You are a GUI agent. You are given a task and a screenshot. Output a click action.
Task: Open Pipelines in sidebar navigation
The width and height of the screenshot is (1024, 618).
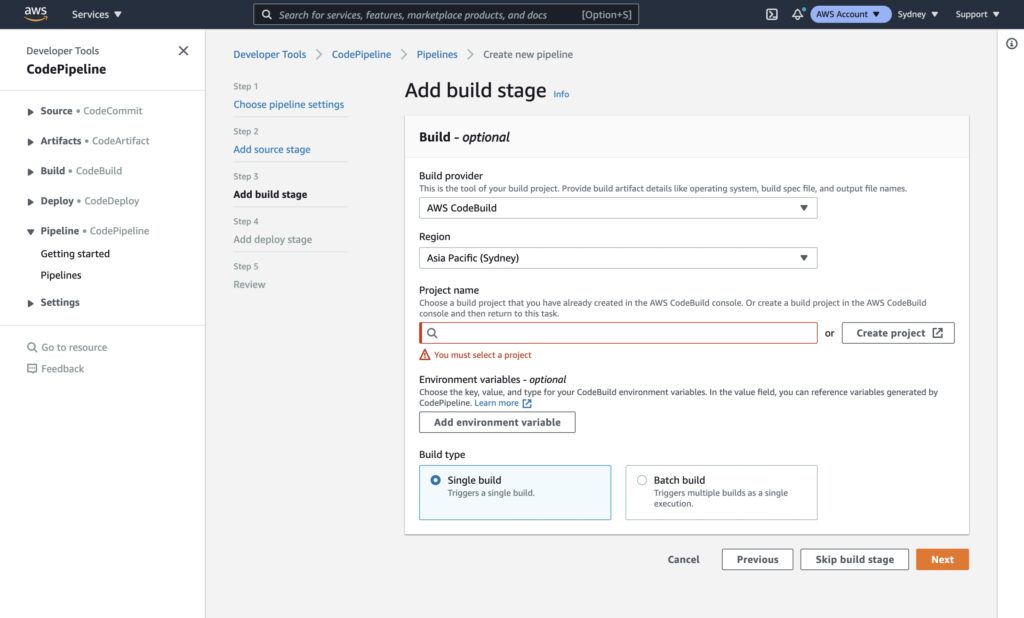[x=61, y=275]
